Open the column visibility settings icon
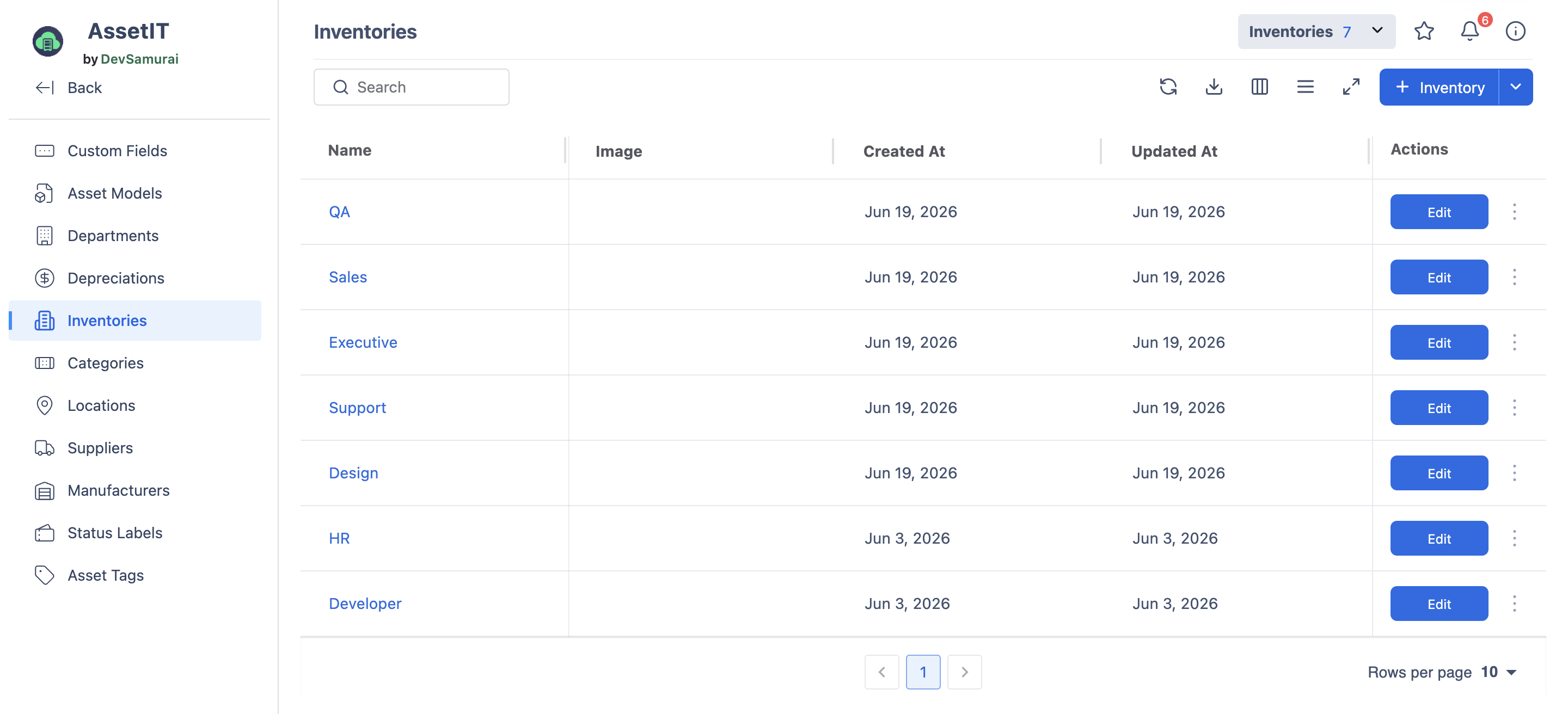 coord(1259,87)
